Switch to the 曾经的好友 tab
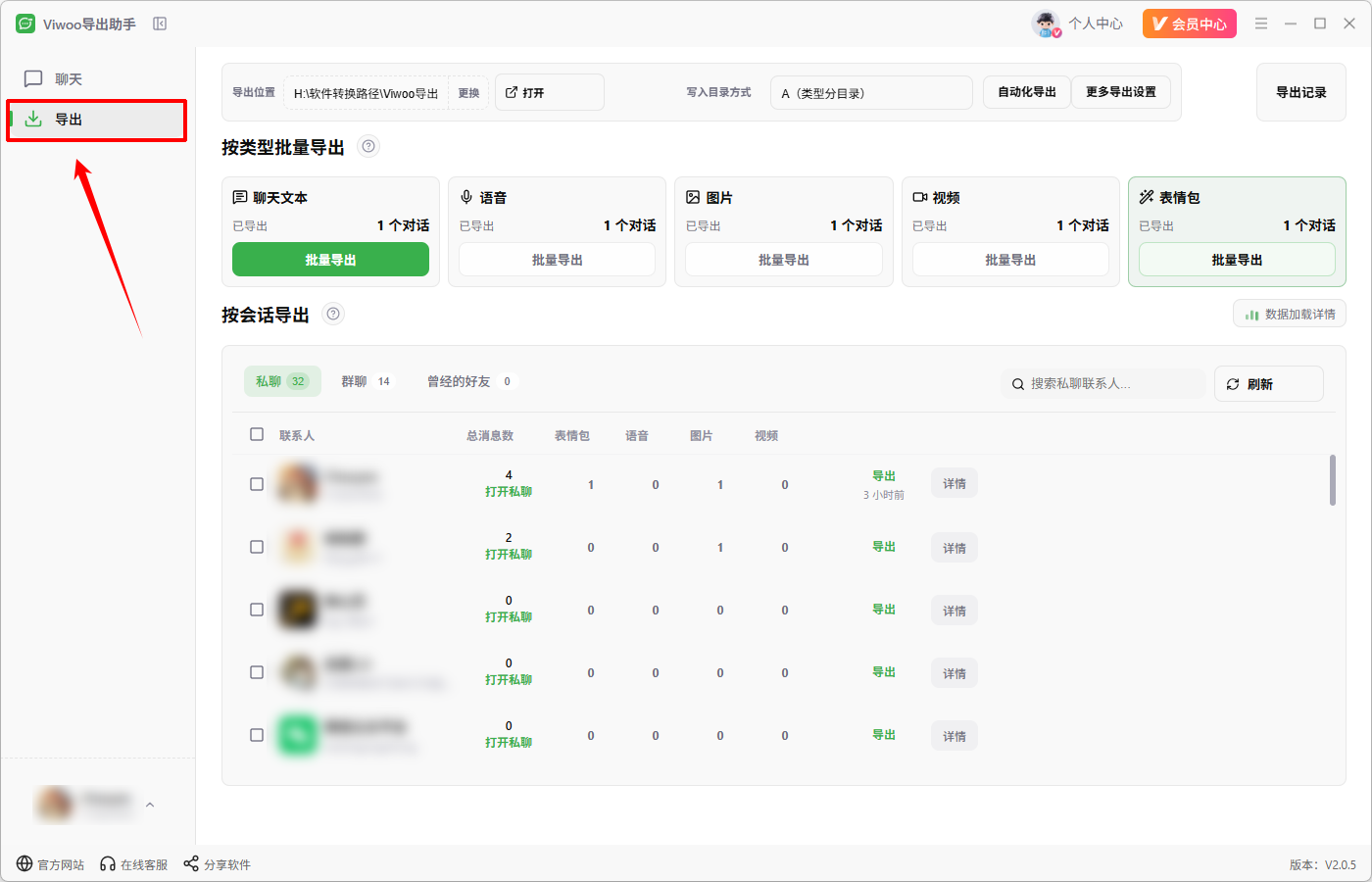Screen dimensions: 1372x882 pyautogui.click(x=469, y=381)
